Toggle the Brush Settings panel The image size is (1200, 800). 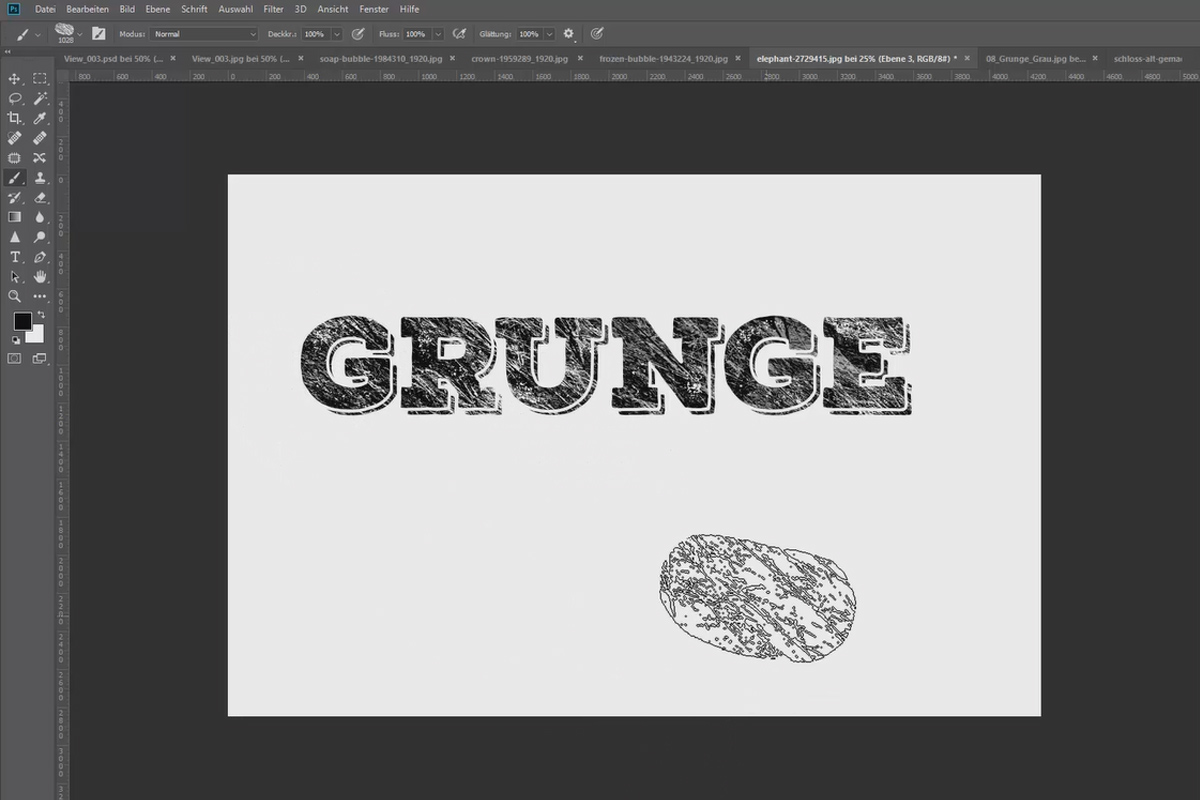click(100, 33)
